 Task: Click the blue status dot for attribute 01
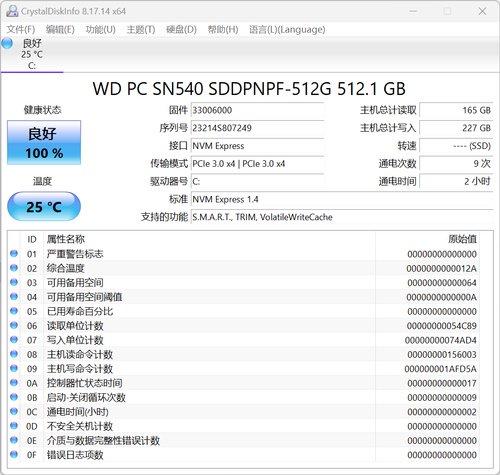[14, 253]
